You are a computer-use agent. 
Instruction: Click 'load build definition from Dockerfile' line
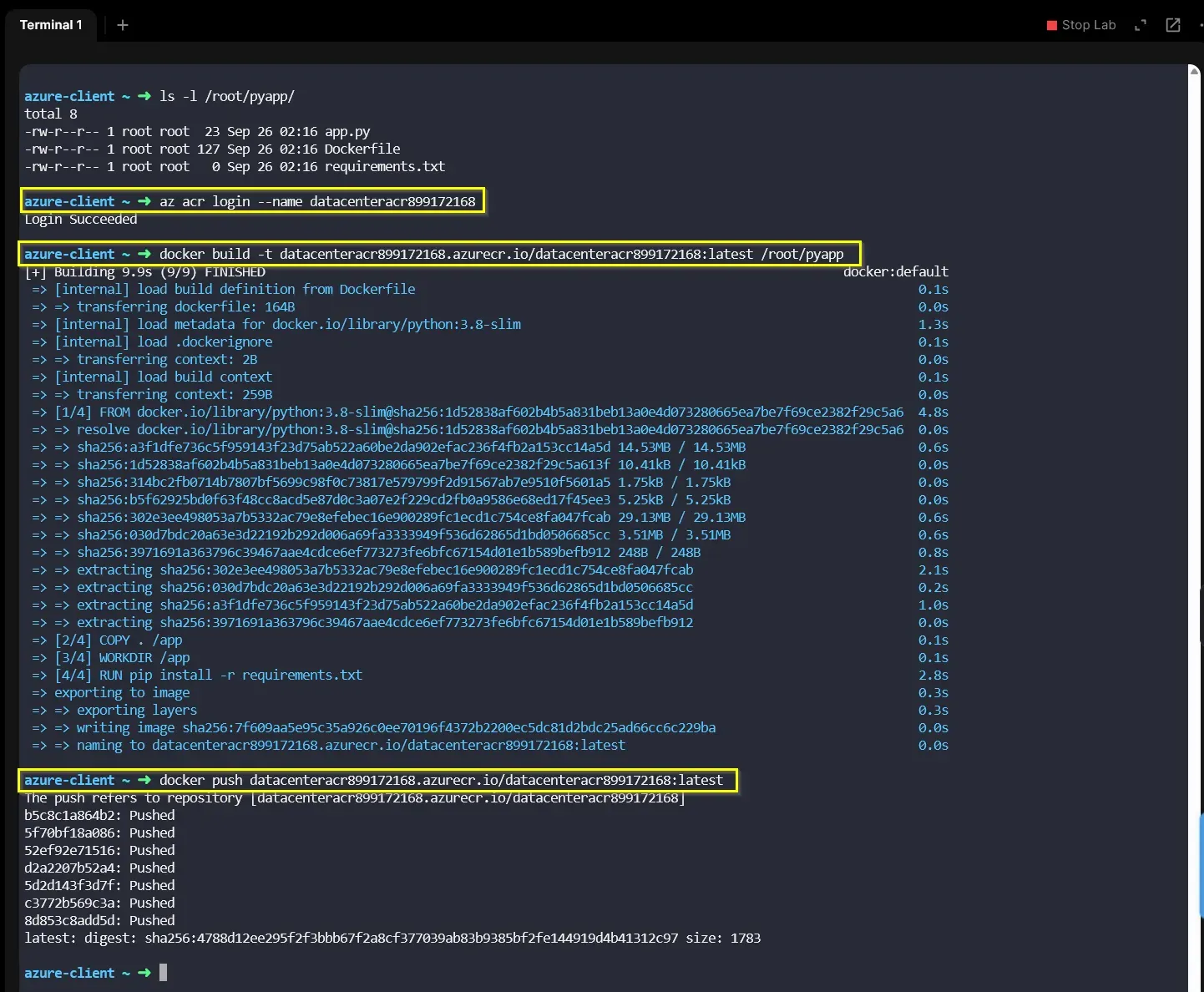pyautogui.click(x=223, y=289)
